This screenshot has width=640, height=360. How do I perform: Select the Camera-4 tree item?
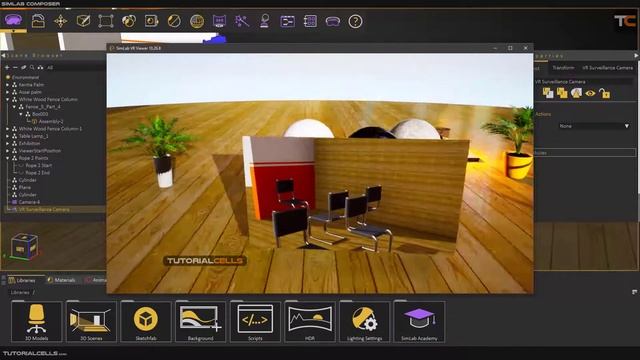coord(29,202)
